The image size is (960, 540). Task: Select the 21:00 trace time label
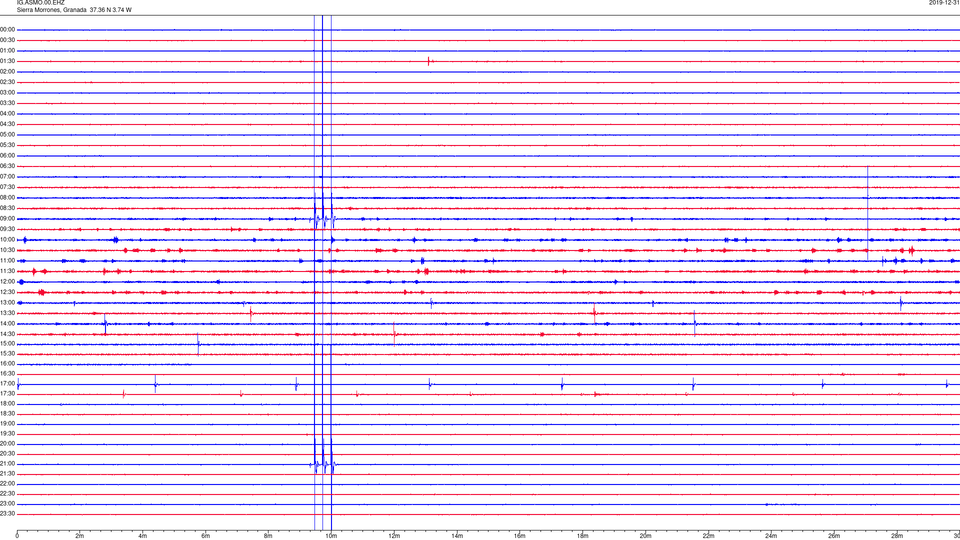point(7,463)
